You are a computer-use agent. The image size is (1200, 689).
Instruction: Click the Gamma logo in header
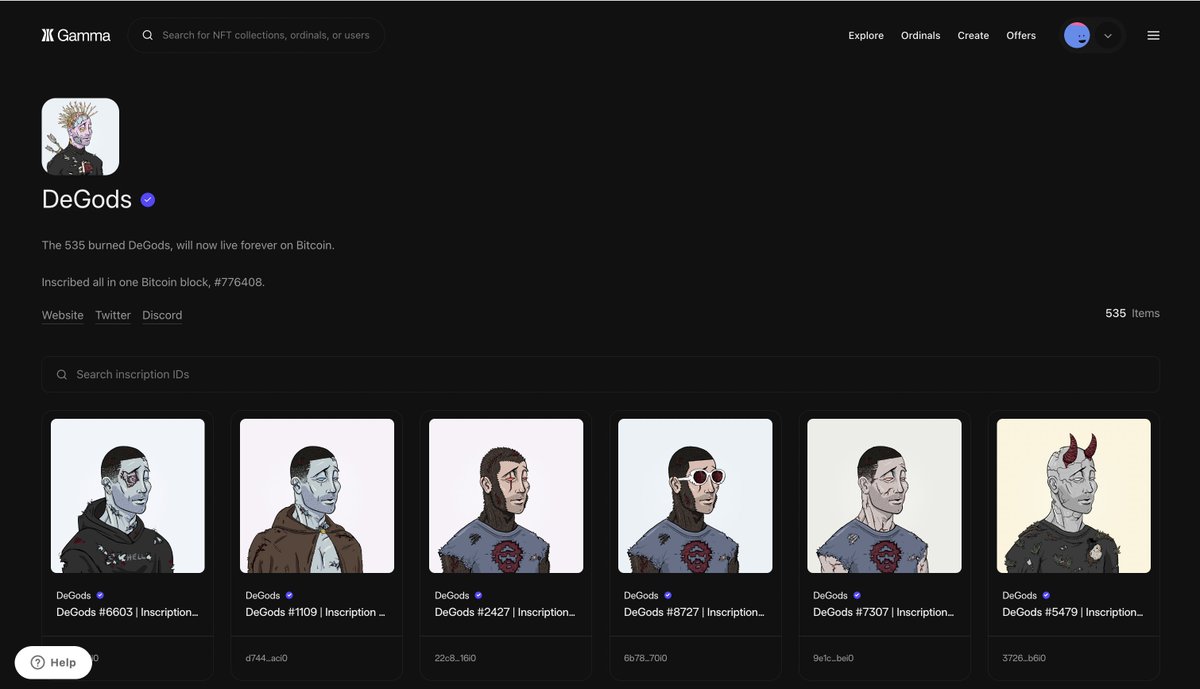(76, 35)
